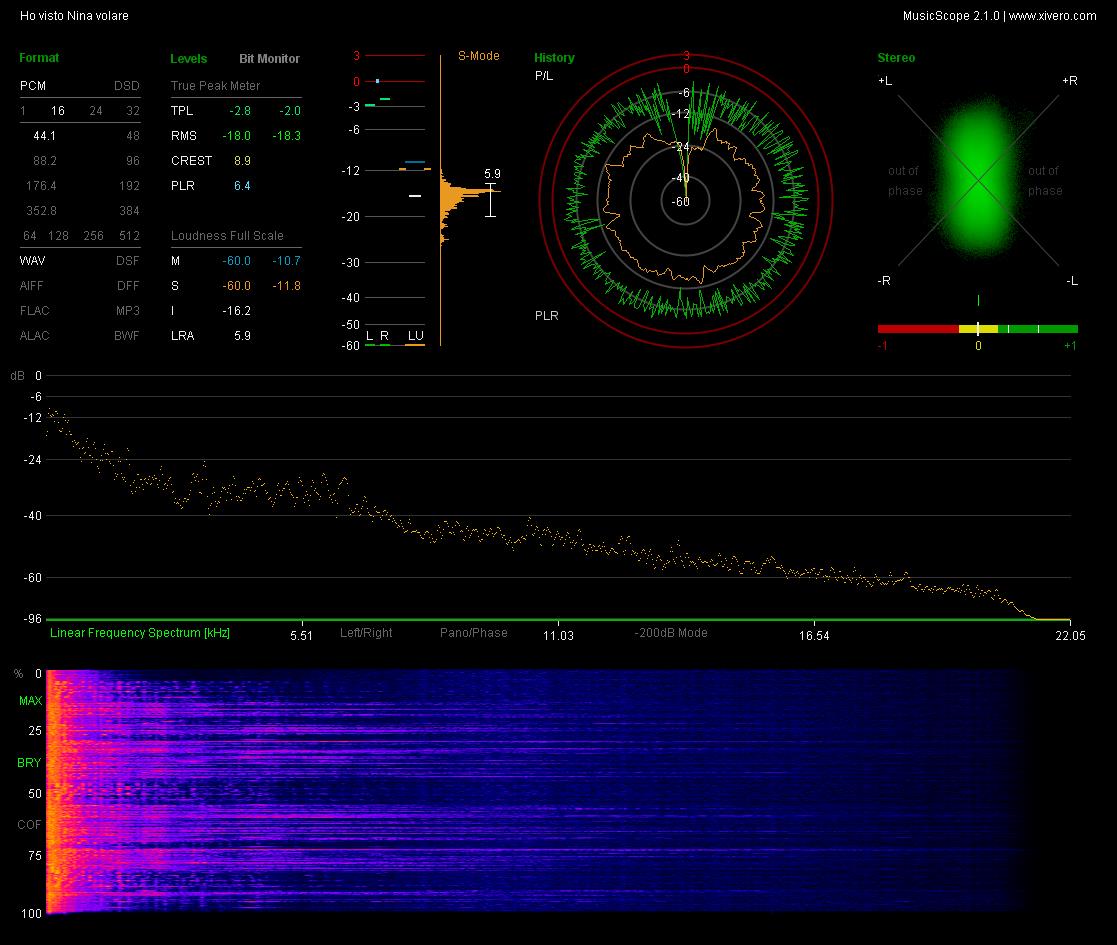Enable the Pano/Phase spectrum mode
The image size is (1117, 945).
coord(474,632)
